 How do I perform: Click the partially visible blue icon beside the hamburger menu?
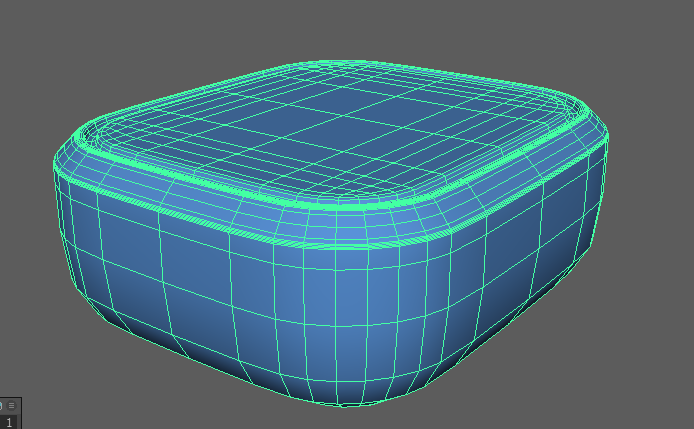(2, 405)
